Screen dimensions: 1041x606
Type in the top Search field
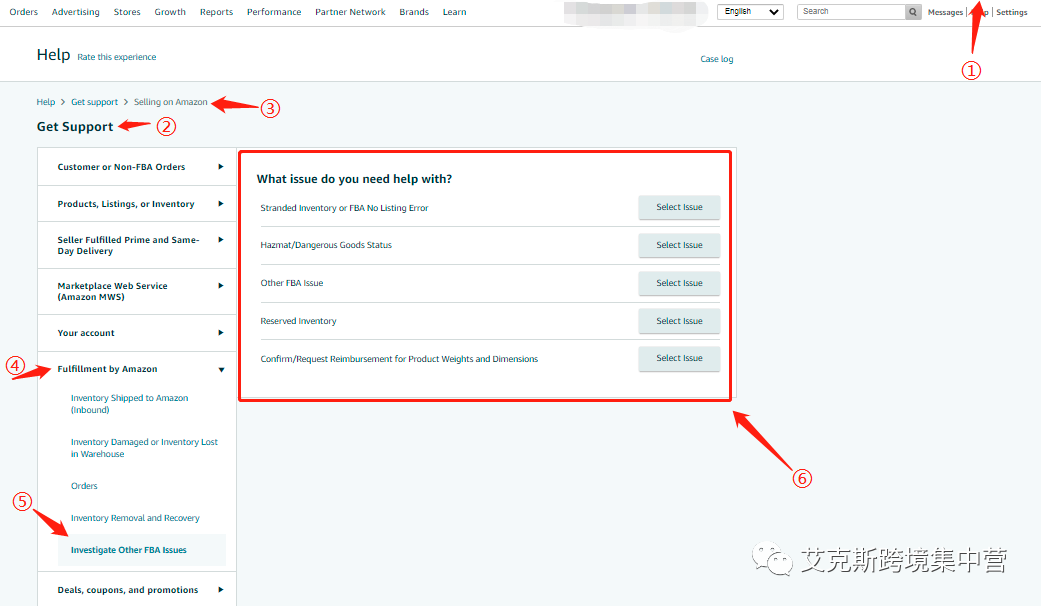(x=850, y=12)
